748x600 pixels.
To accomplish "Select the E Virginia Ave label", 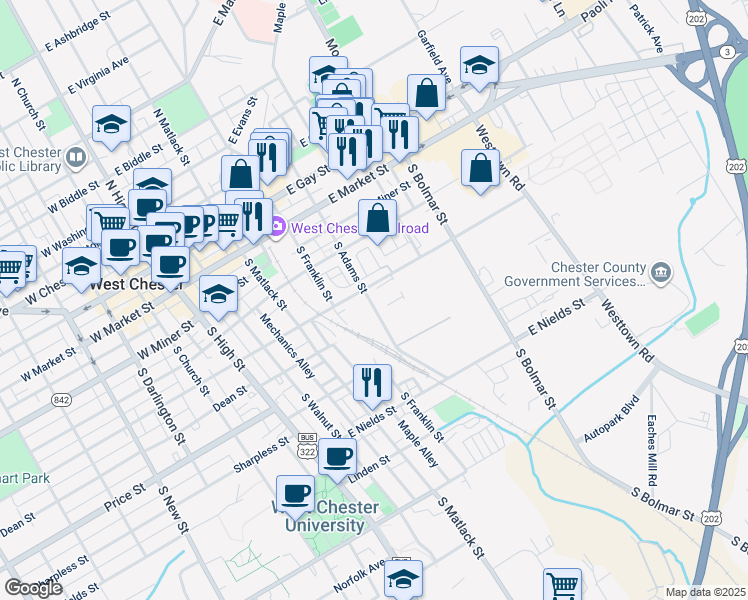I will (x=98, y=75).
